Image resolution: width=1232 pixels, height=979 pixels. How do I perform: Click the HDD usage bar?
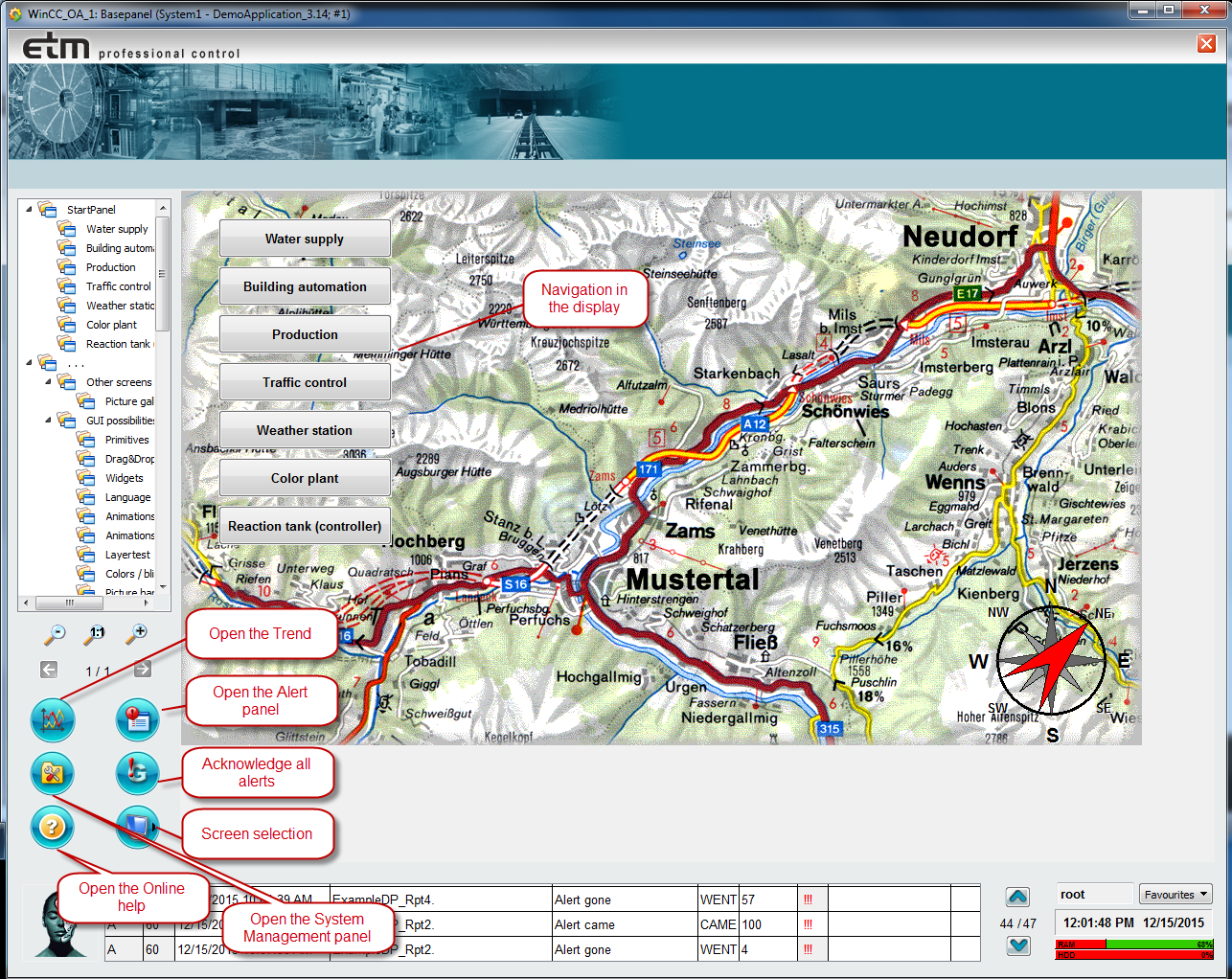click(x=1134, y=954)
